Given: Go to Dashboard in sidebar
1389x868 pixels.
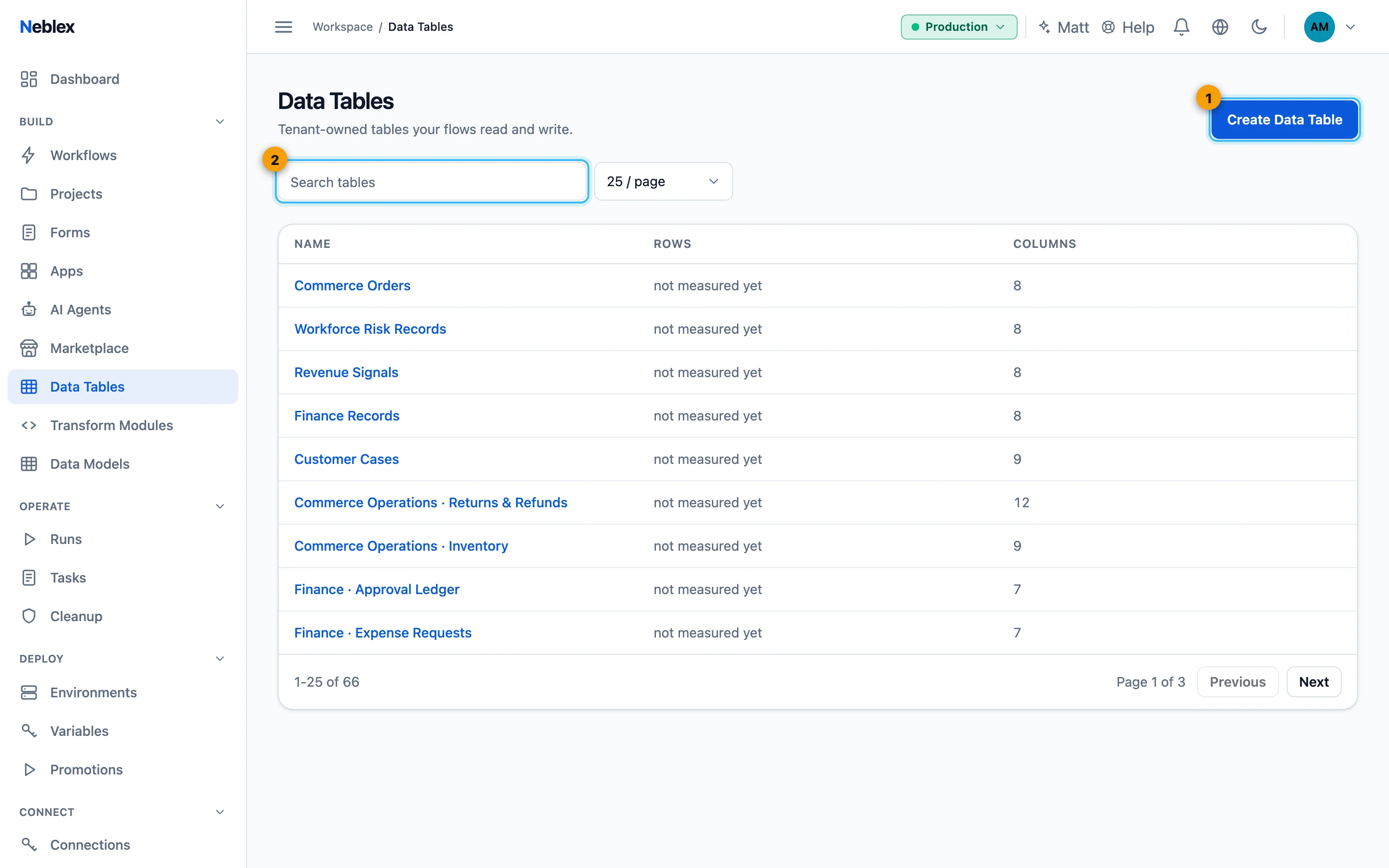Looking at the screenshot, I should pos(123,79).
